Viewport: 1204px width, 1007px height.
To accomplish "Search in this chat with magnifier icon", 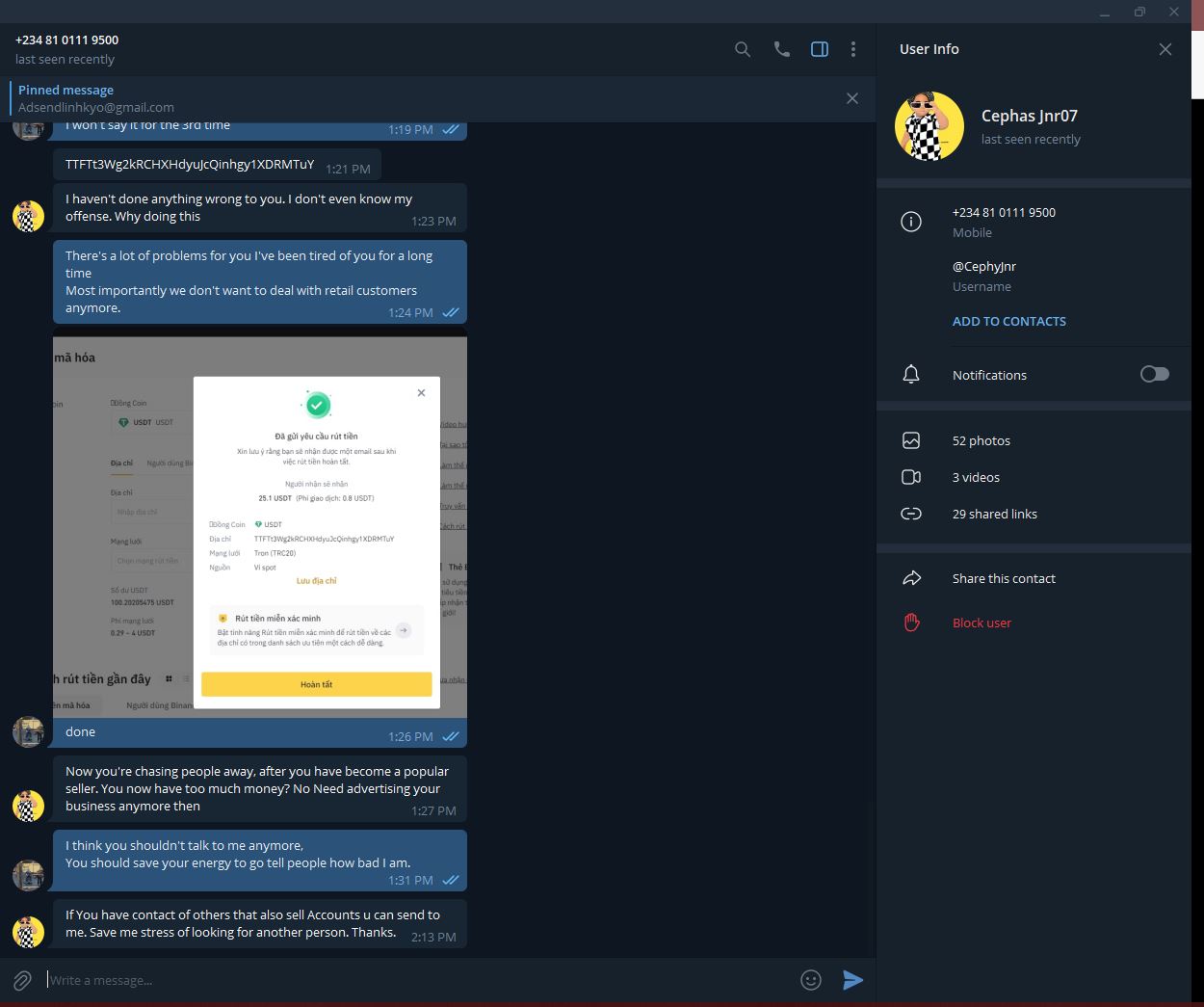I will (743, 49).
